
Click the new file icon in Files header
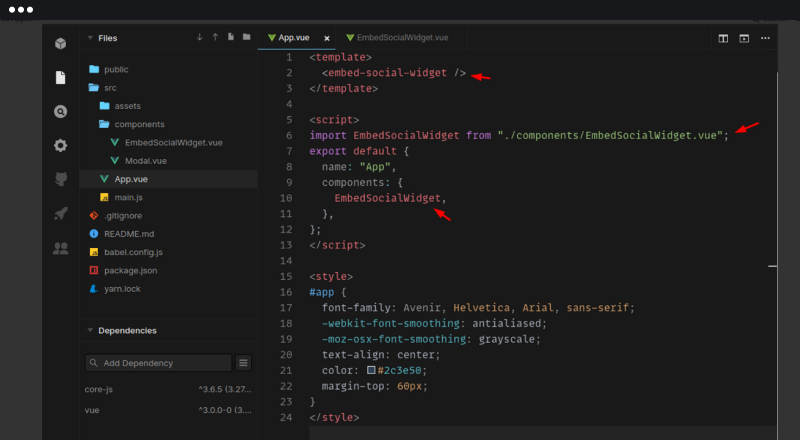[x=231, y=37]
